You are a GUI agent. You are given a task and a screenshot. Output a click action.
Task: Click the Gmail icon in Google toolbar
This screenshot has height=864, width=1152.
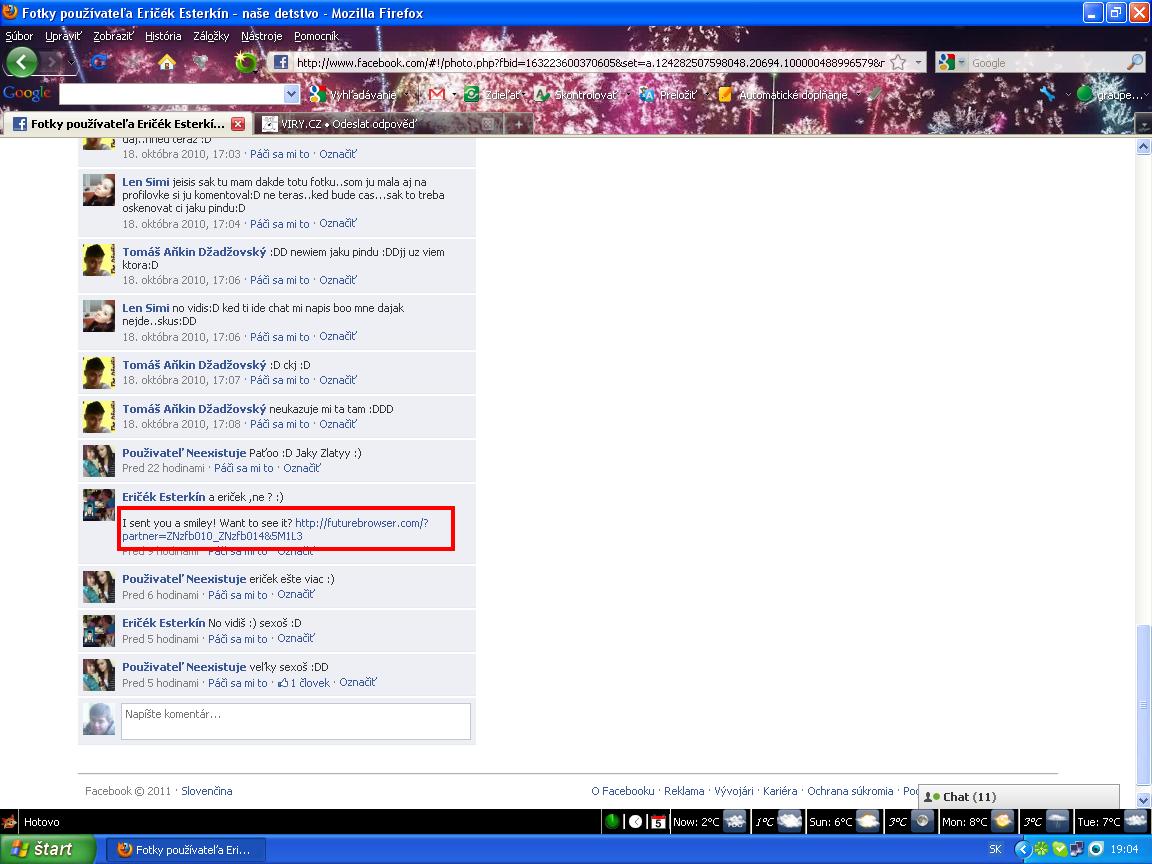(436, 94)
